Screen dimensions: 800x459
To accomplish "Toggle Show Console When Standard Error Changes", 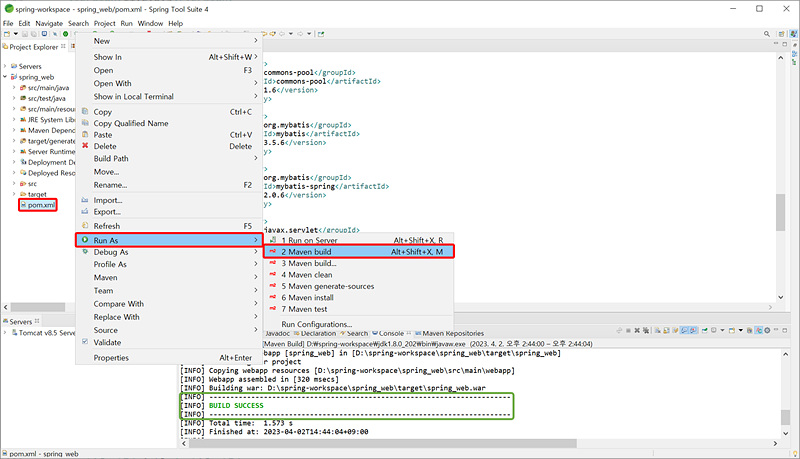I will [x=694, y=330].
